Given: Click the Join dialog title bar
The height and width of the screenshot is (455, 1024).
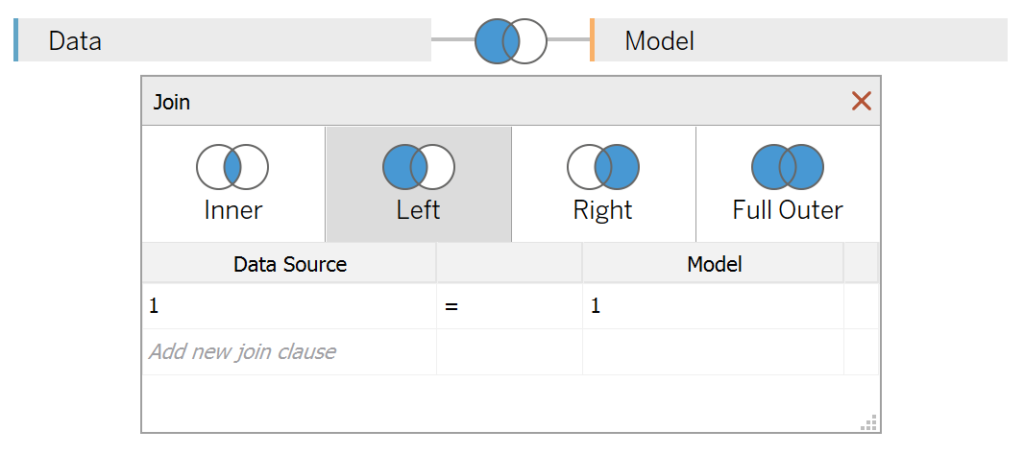Looking at the screenshot, I should click(496, 102).
